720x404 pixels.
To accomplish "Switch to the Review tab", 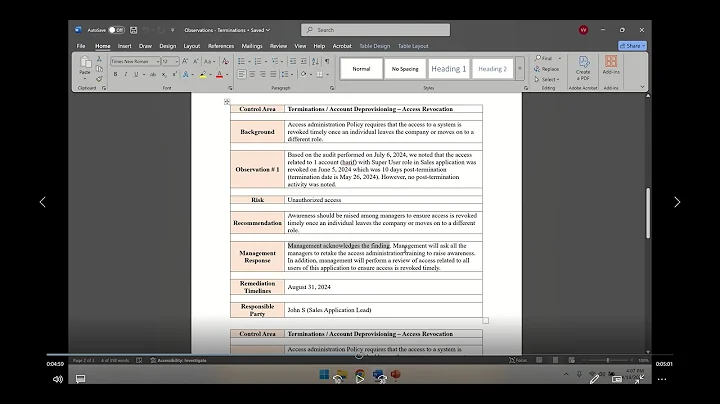I will click(278, 46).
